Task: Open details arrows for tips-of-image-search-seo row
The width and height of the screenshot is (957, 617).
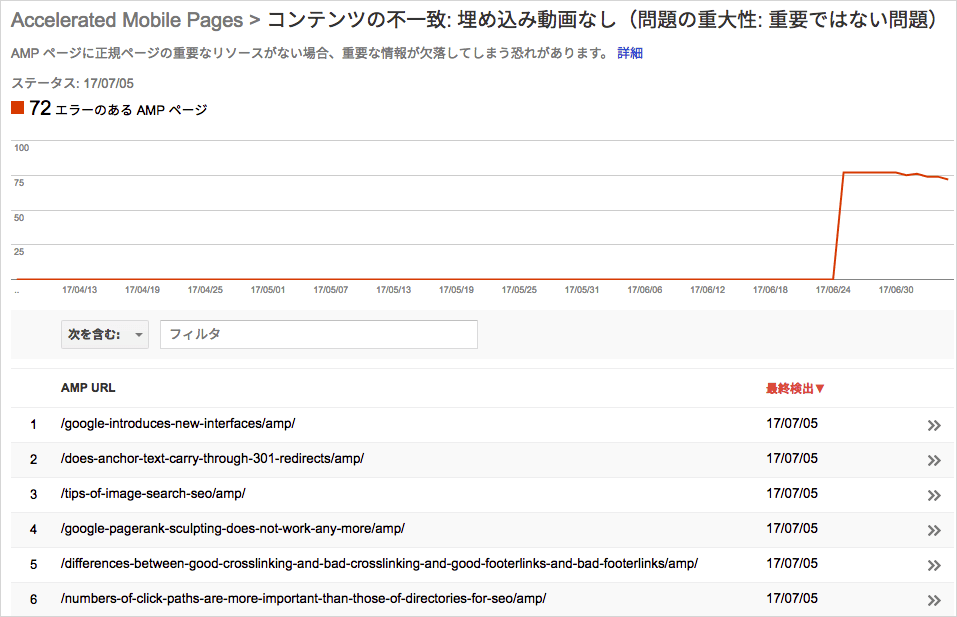Action: (934, 496)
